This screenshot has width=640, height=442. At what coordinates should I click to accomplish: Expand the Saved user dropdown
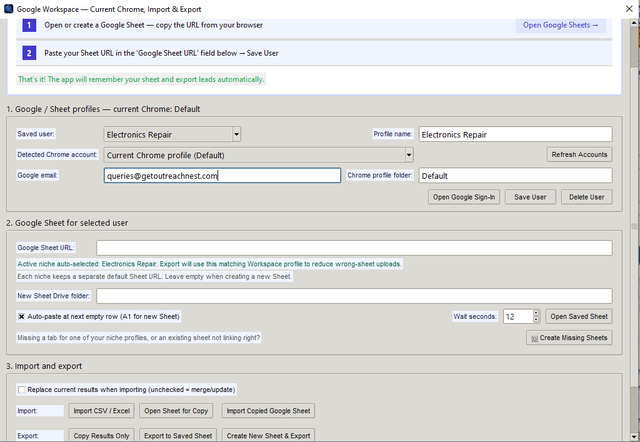[x=236, y=134]
